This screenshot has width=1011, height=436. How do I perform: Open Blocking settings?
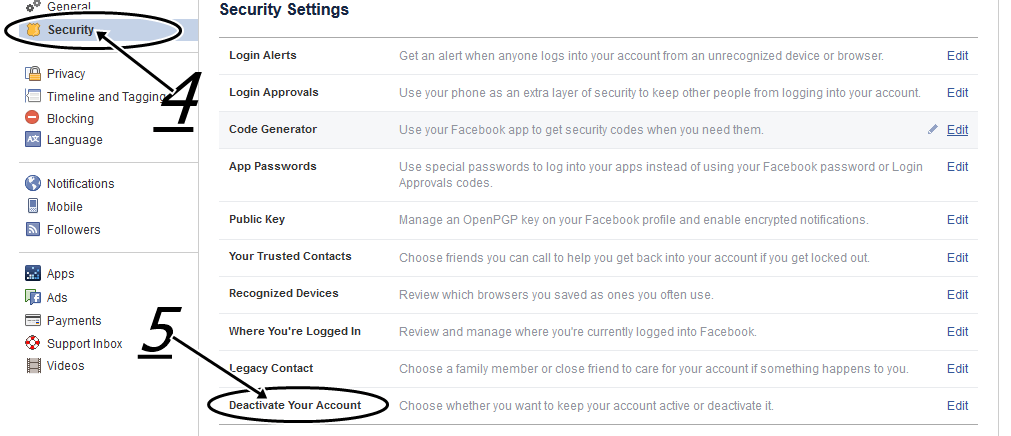coord(70,119)
